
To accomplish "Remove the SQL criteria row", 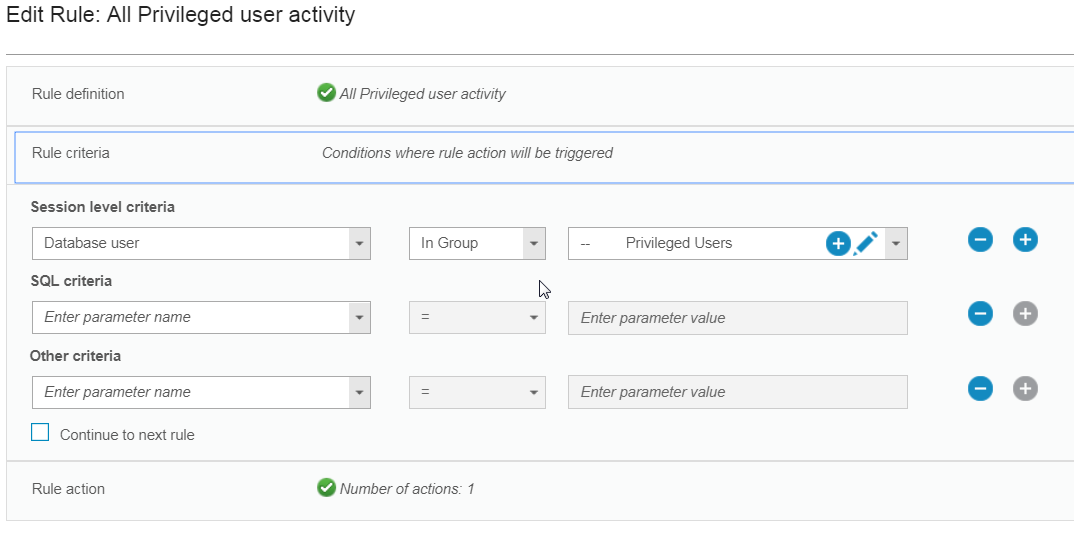I will pos(980,314).
